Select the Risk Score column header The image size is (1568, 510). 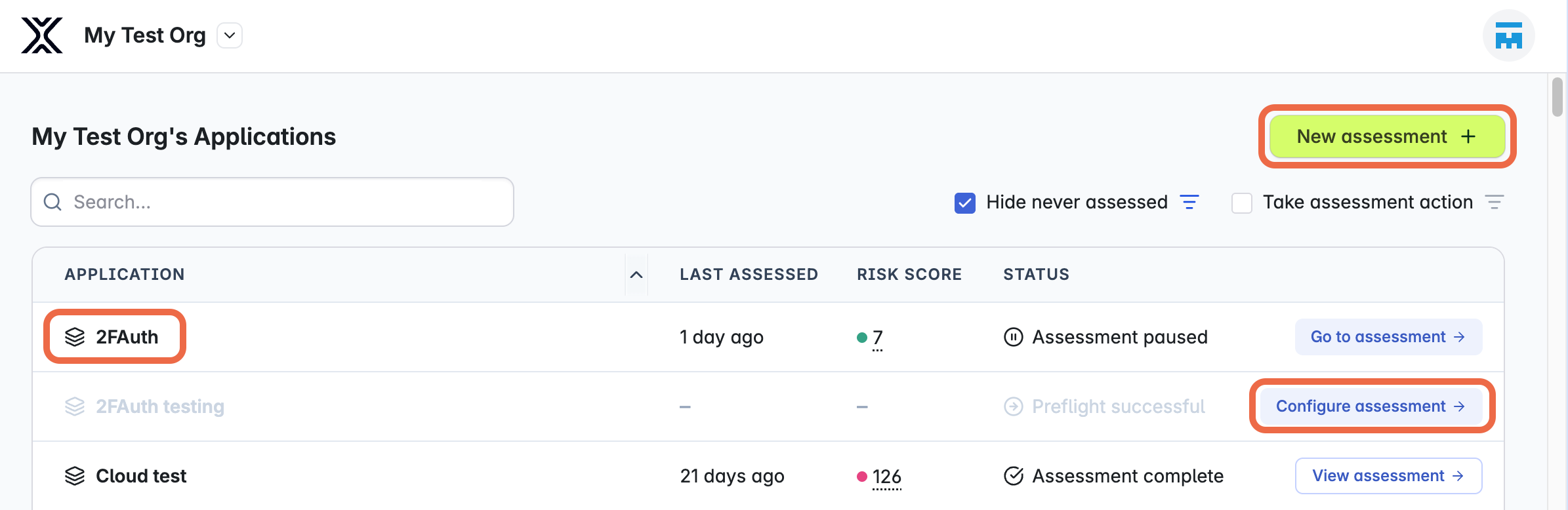click(909, 274)
